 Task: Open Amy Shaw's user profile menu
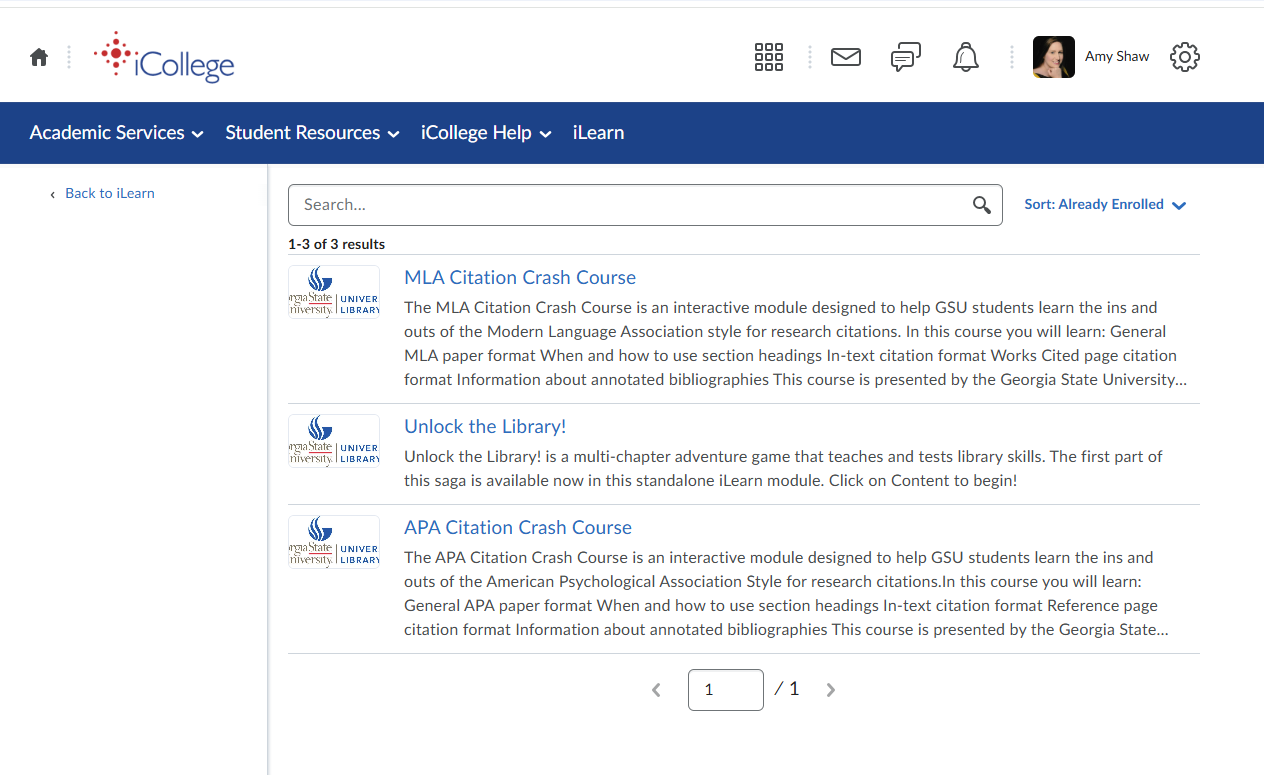coord(1092,57)
